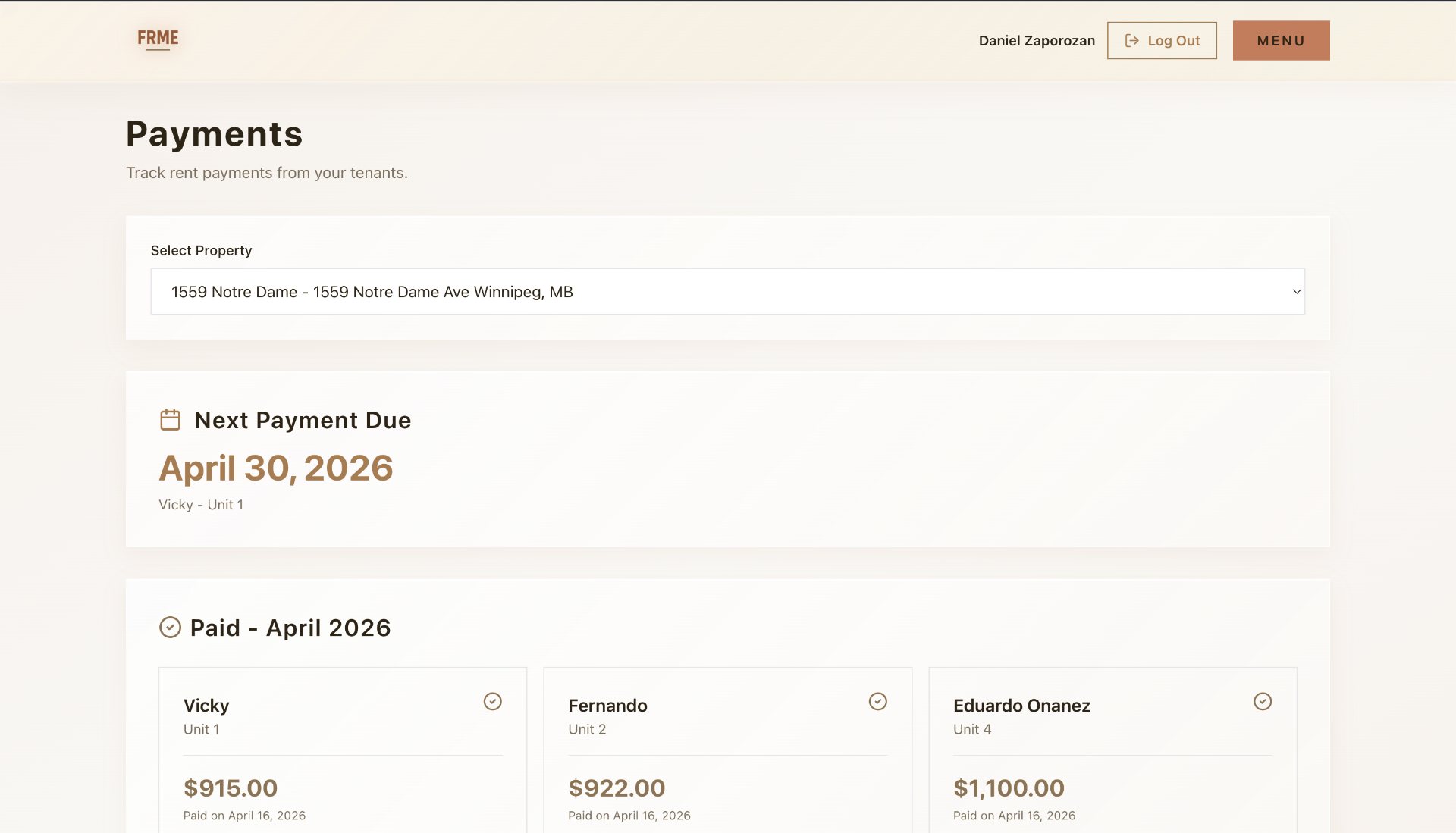Viewport: 1456px width, 833px height.
Task: Click the Paid - April 2026 heading
Action: coord(290,628)
